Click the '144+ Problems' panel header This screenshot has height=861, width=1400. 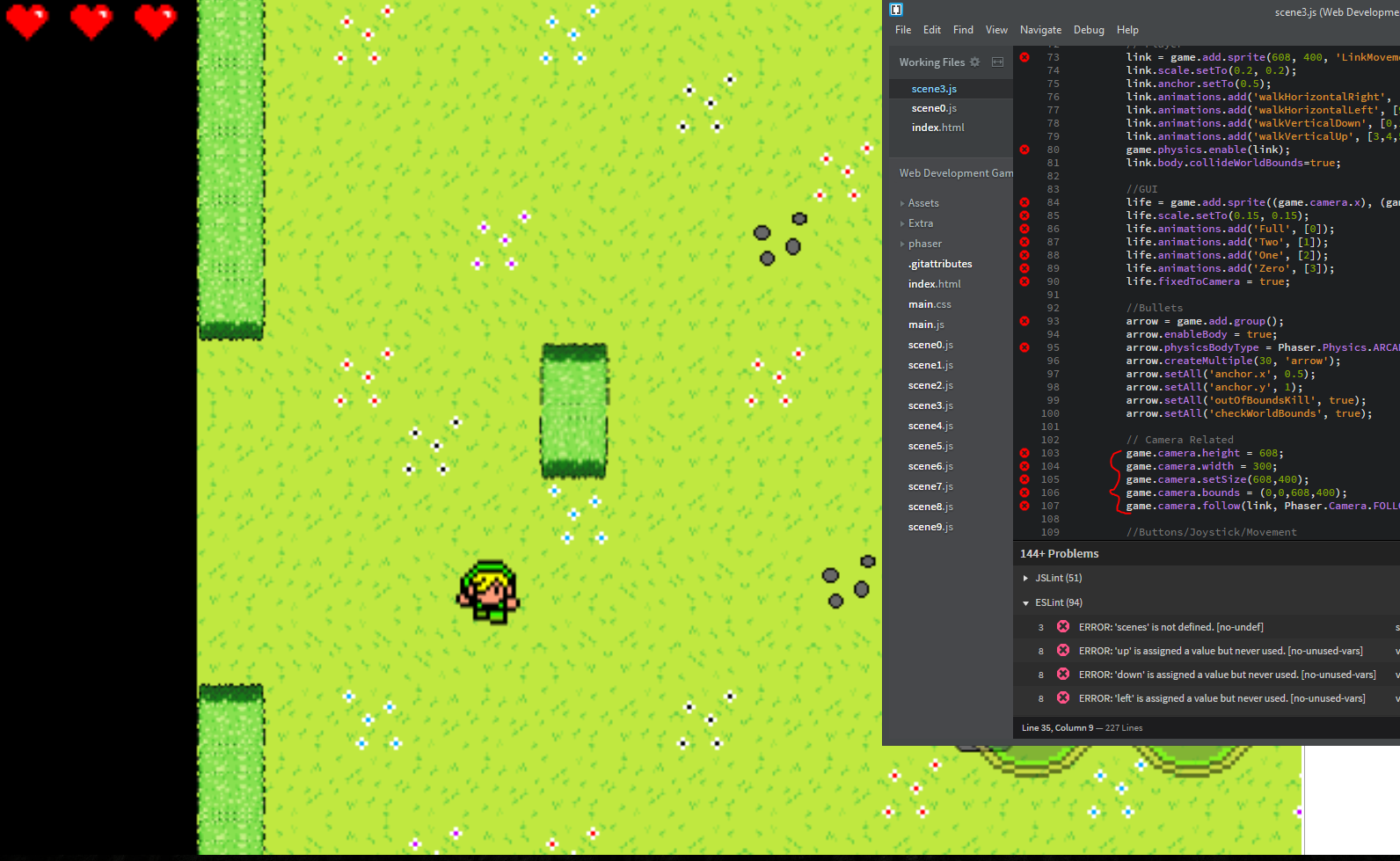[1059, 553]
